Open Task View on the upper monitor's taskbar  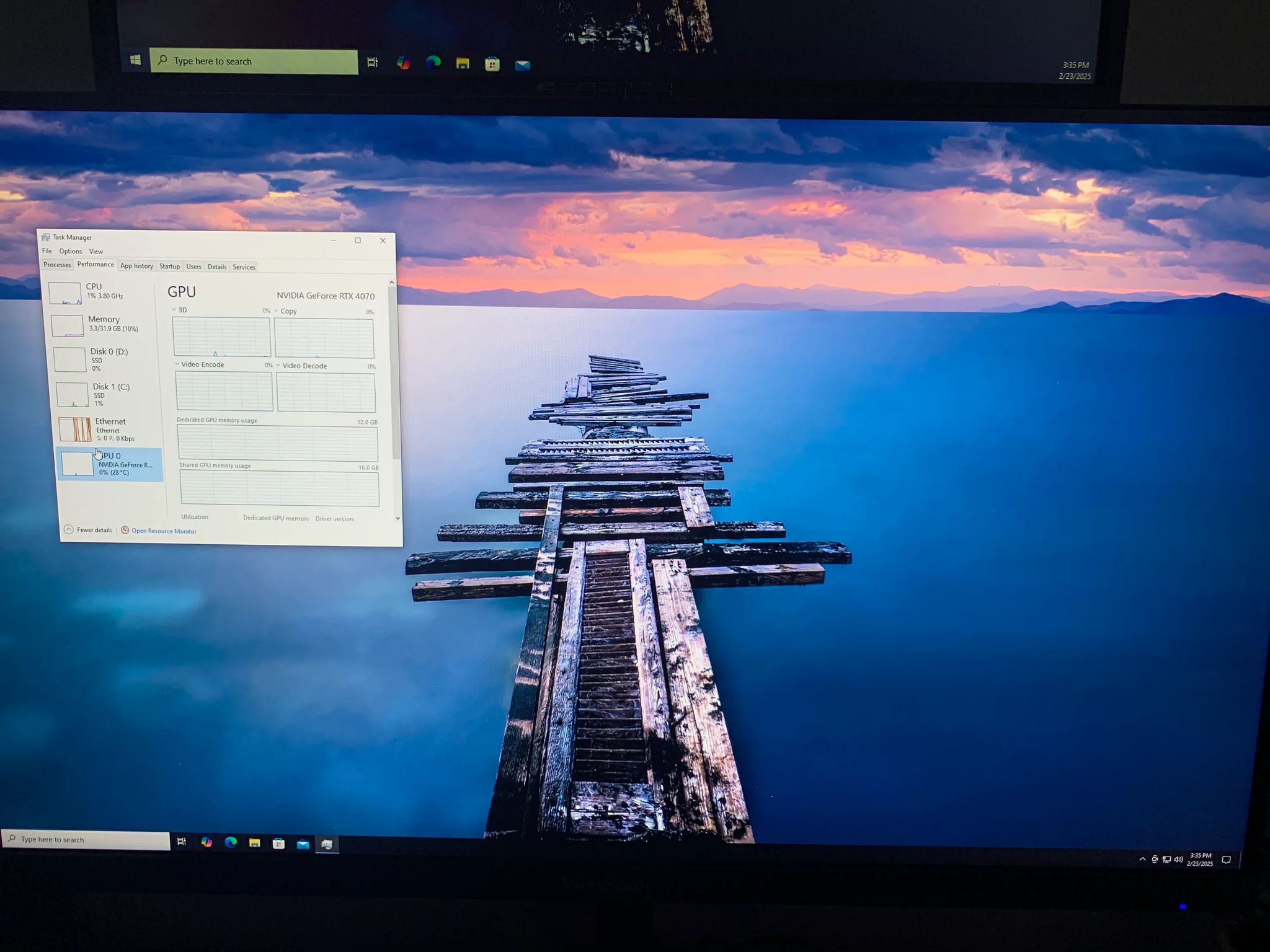tap(372, 62)
